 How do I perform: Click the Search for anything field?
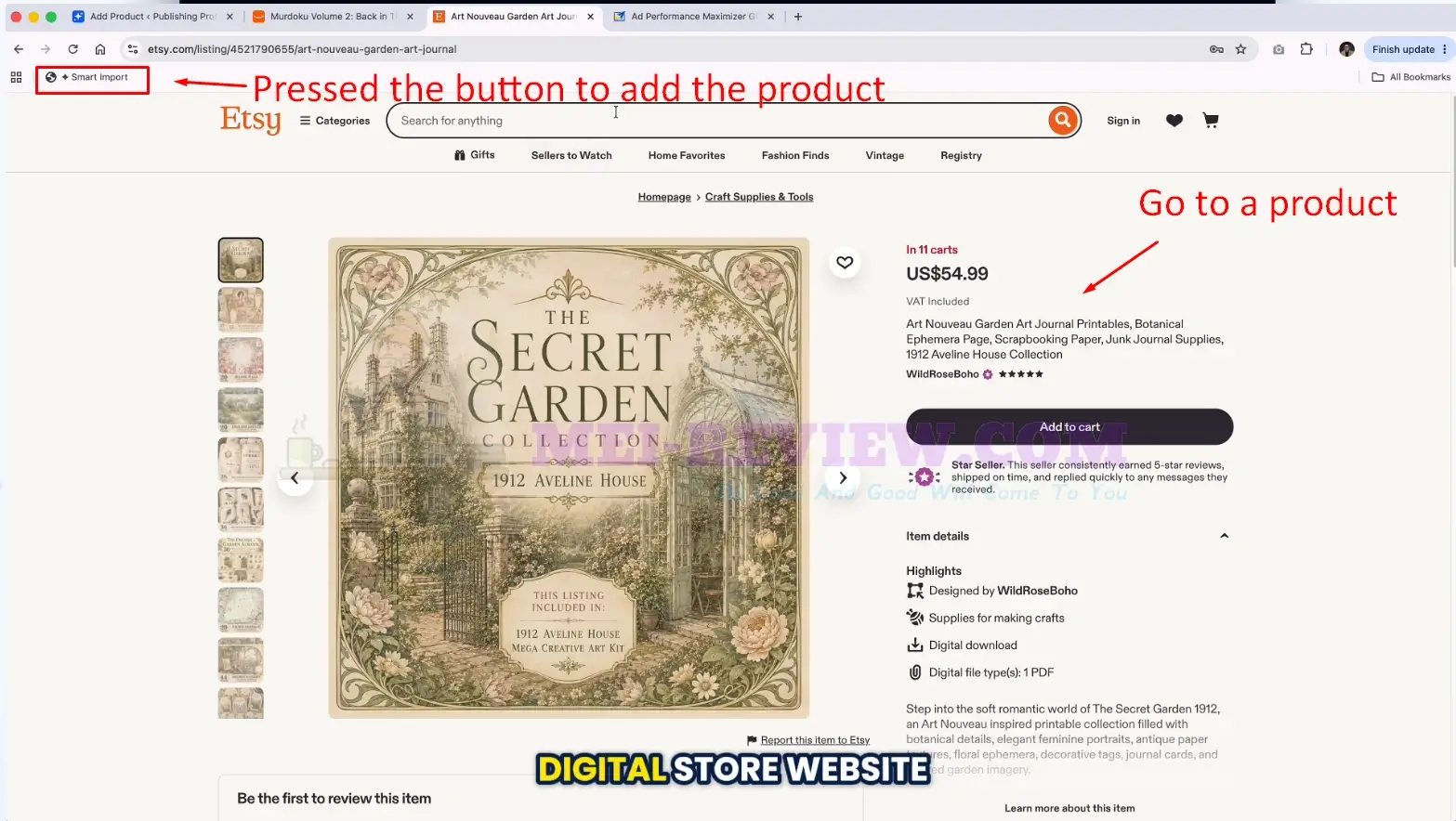(715, 121)
